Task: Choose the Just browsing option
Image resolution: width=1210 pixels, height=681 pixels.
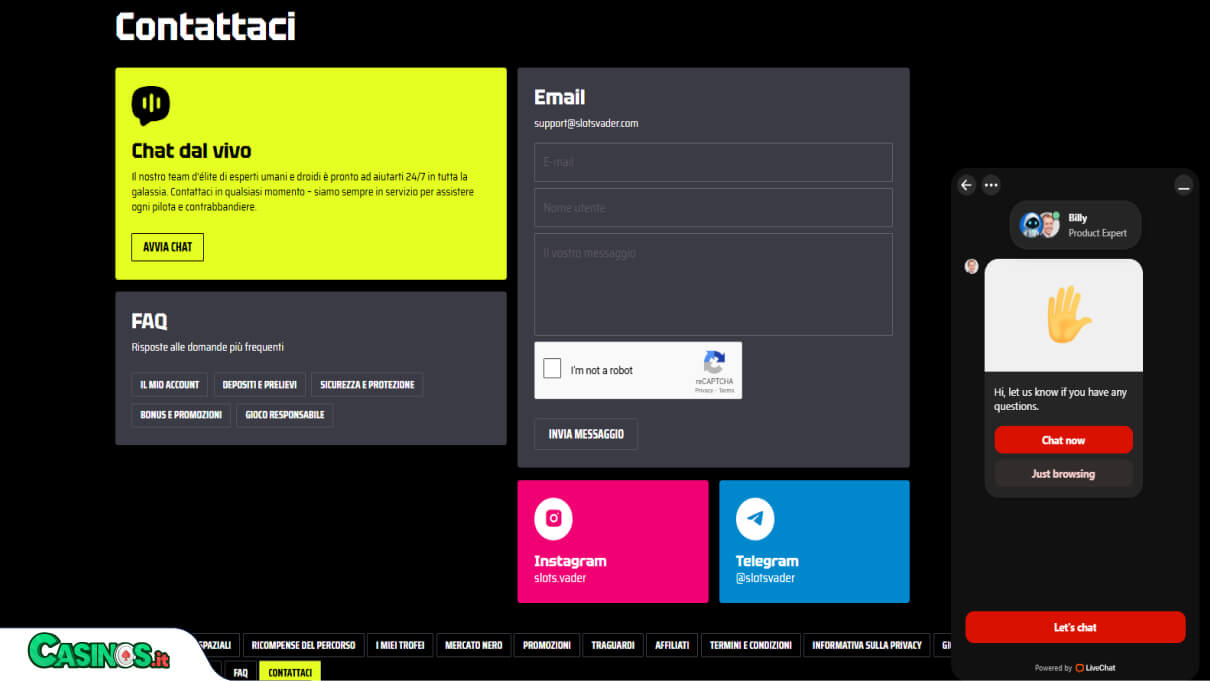Action: 1063,474
